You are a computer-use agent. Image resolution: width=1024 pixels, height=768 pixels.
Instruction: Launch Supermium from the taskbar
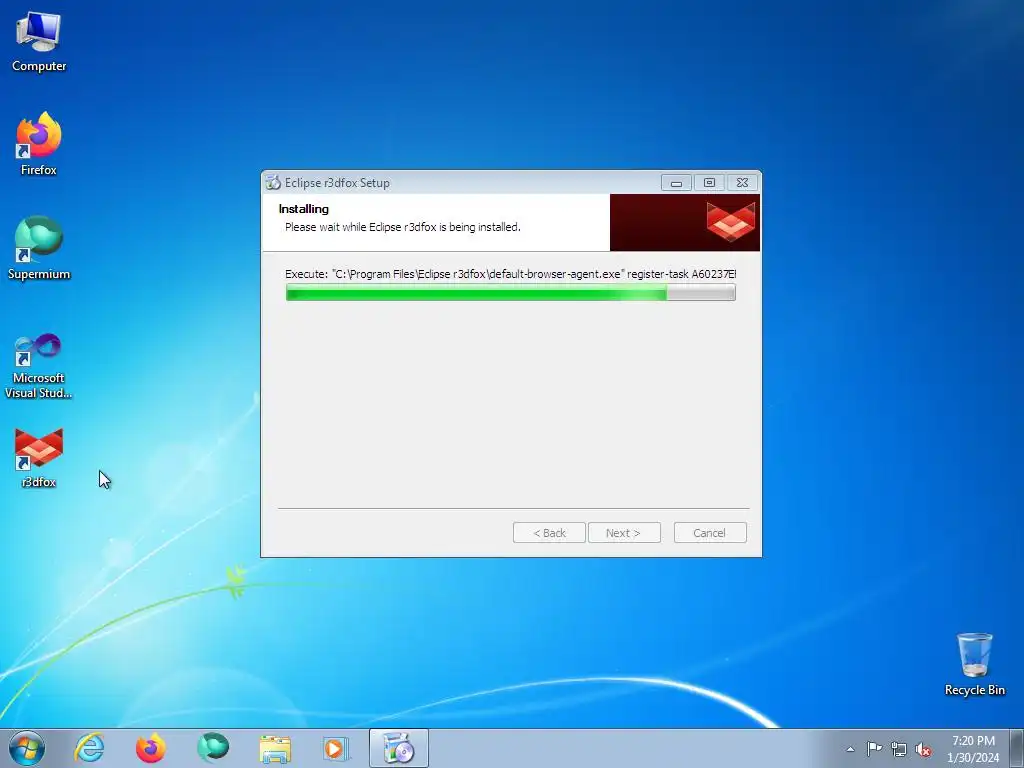pos(213,748)
